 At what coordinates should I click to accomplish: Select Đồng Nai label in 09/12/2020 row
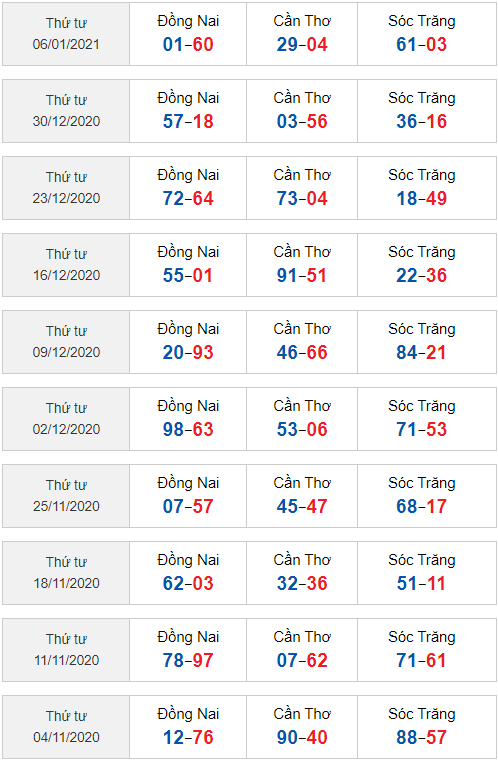[x=188, y=329]
